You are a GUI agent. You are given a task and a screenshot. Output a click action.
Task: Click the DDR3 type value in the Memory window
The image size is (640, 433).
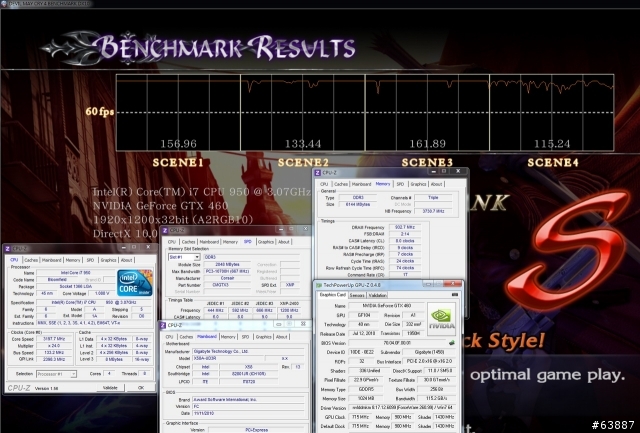coord(358,198)
